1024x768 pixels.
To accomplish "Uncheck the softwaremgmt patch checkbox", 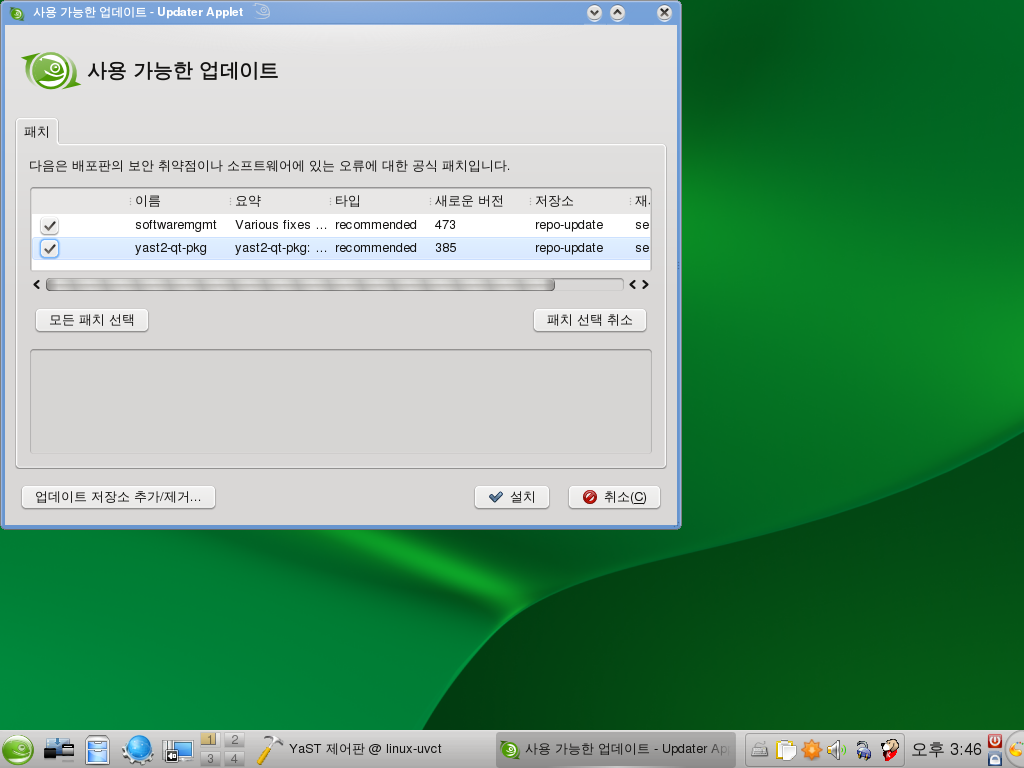I will [x=50, y=225].
